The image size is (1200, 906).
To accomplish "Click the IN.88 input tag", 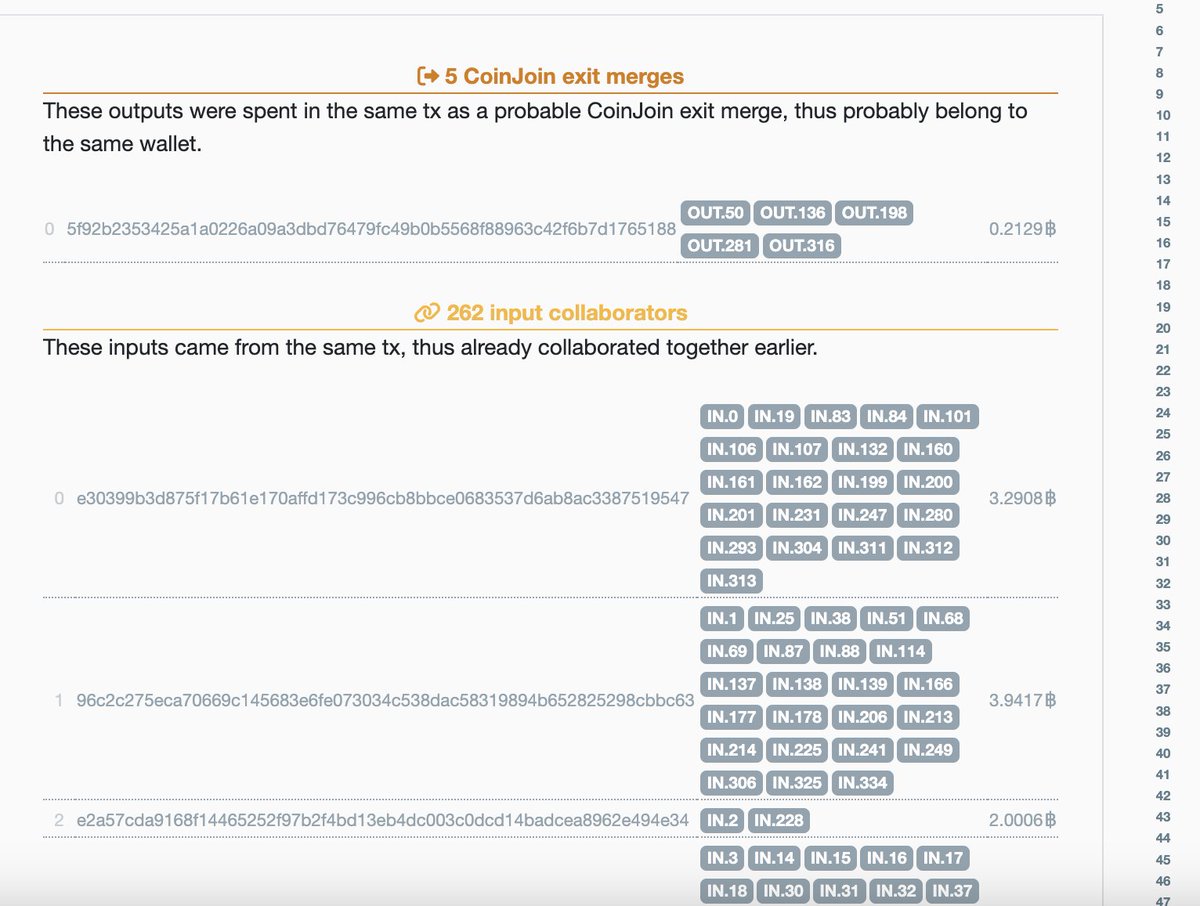I will click(x=840, y=652).
